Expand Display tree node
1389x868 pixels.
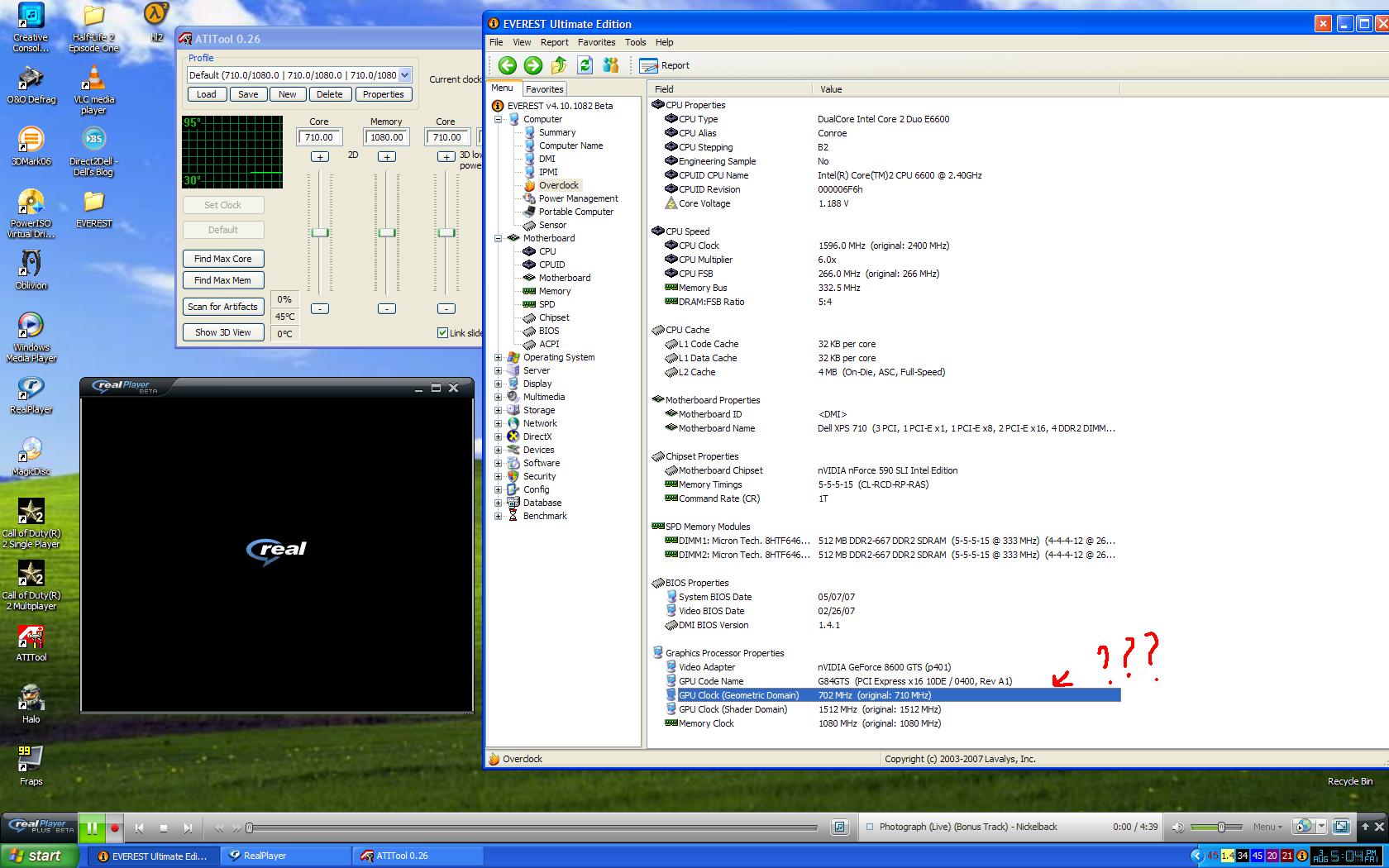coord(498,384)
